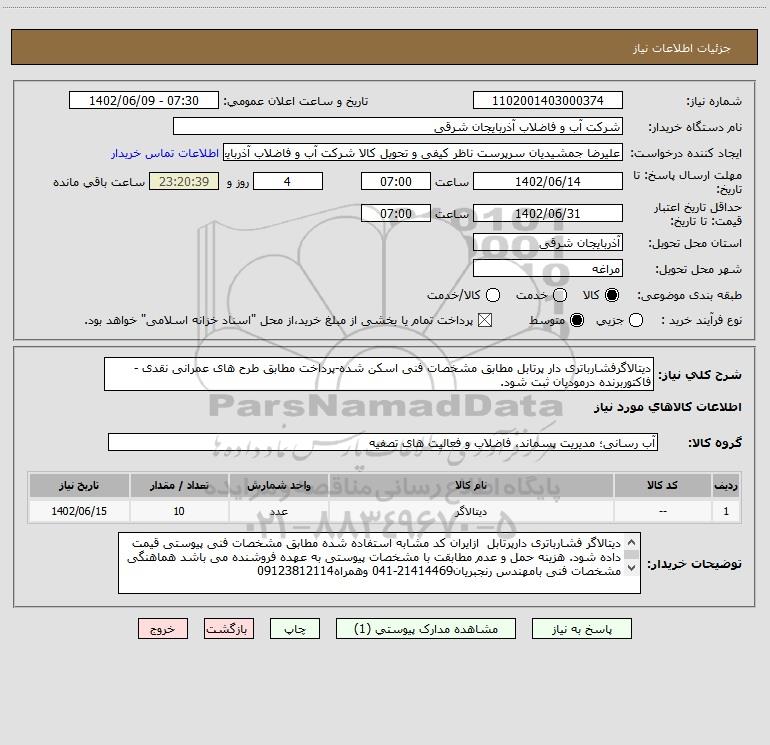This screenshot has width=770, height=745.
Task: Select the 'خدمت' radio button
Action: tap(560, 295)
